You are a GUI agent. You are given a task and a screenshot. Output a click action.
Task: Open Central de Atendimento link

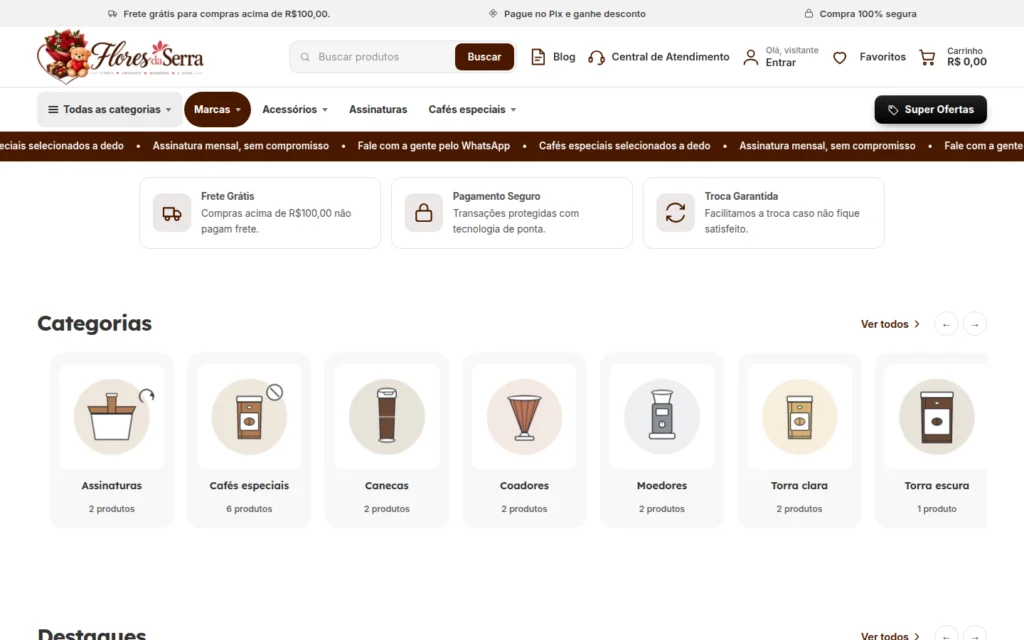670,57
